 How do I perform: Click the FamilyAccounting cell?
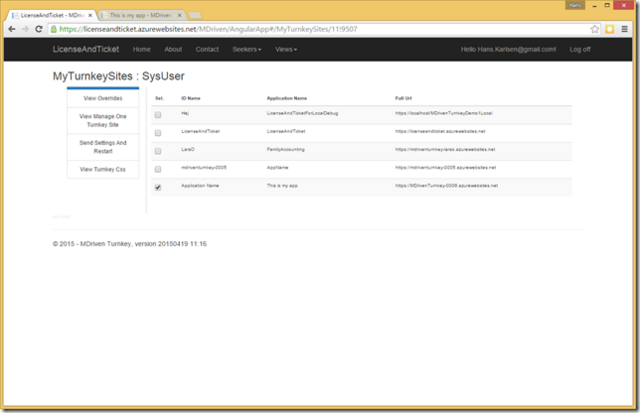point(285,149)
